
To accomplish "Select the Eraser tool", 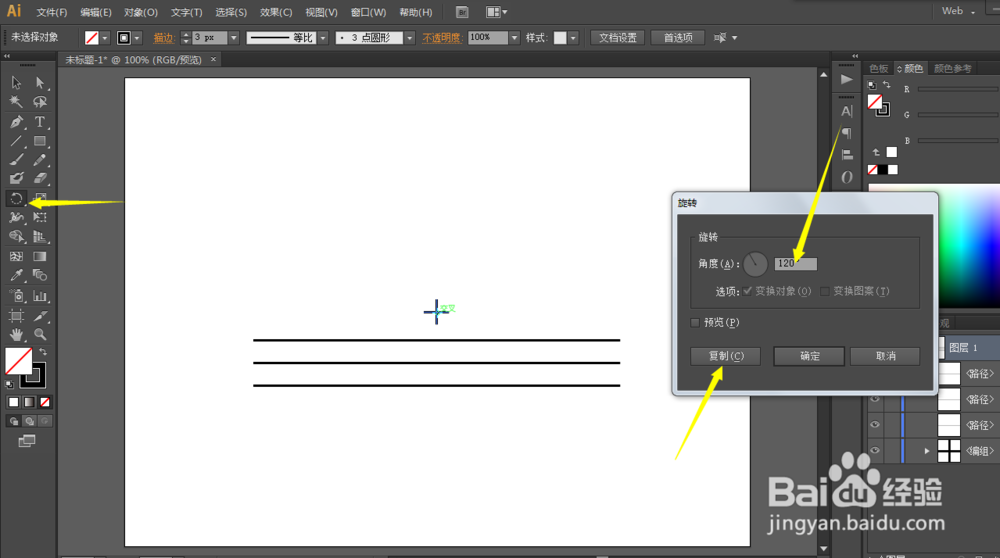I will click(40, 179).
